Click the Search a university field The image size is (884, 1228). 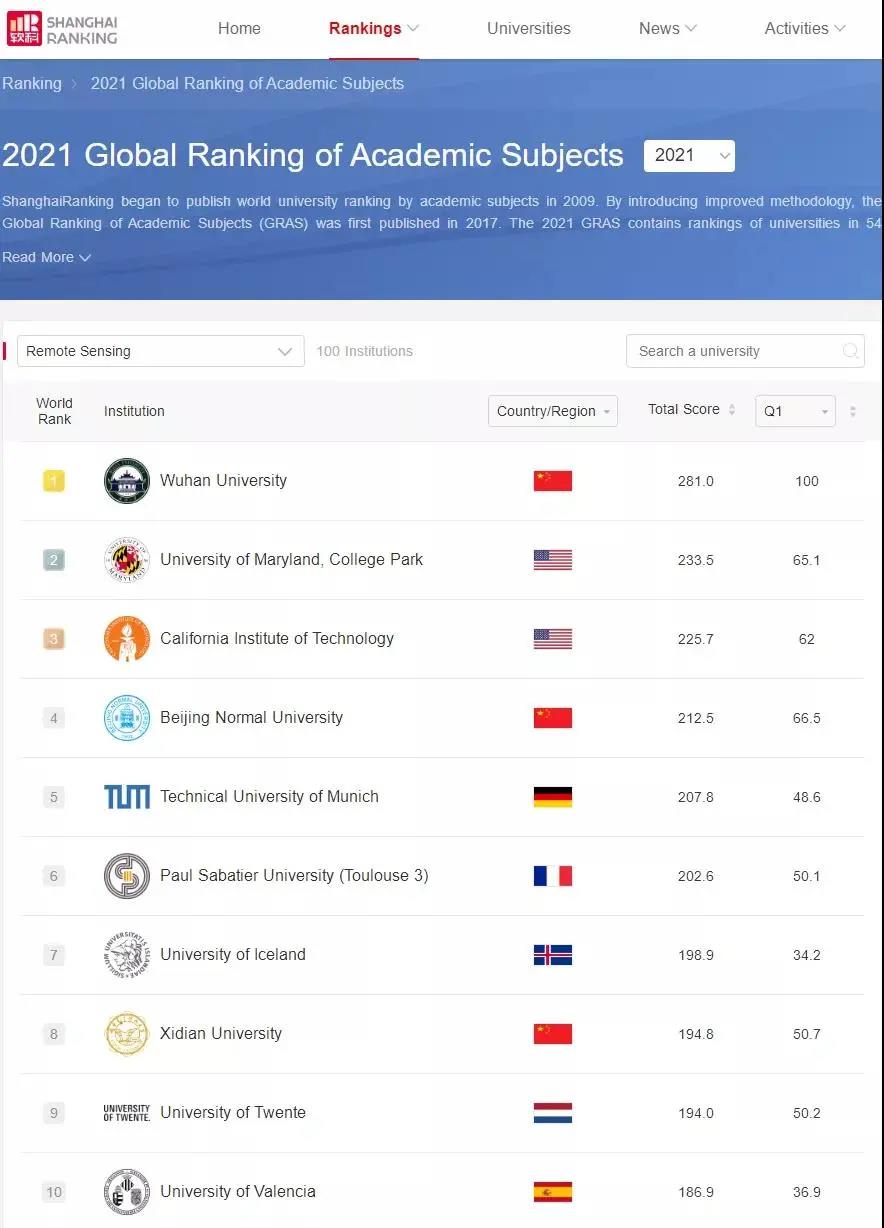click(x=745, y=351)
